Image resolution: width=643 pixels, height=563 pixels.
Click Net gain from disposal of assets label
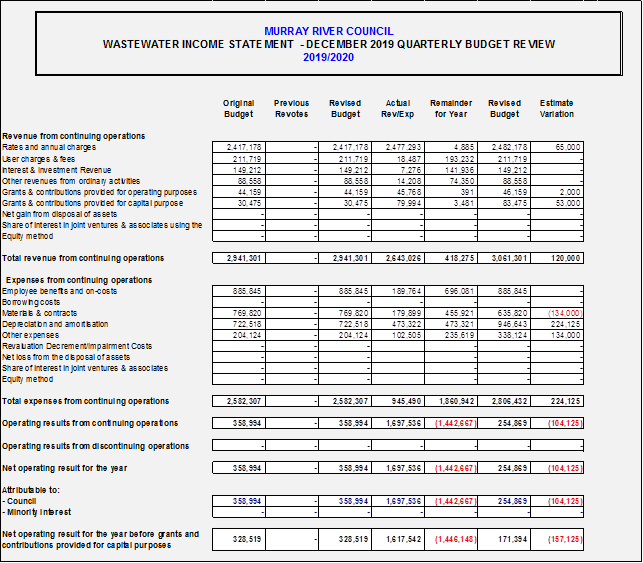pyautogui.click(x=59, y=214)
